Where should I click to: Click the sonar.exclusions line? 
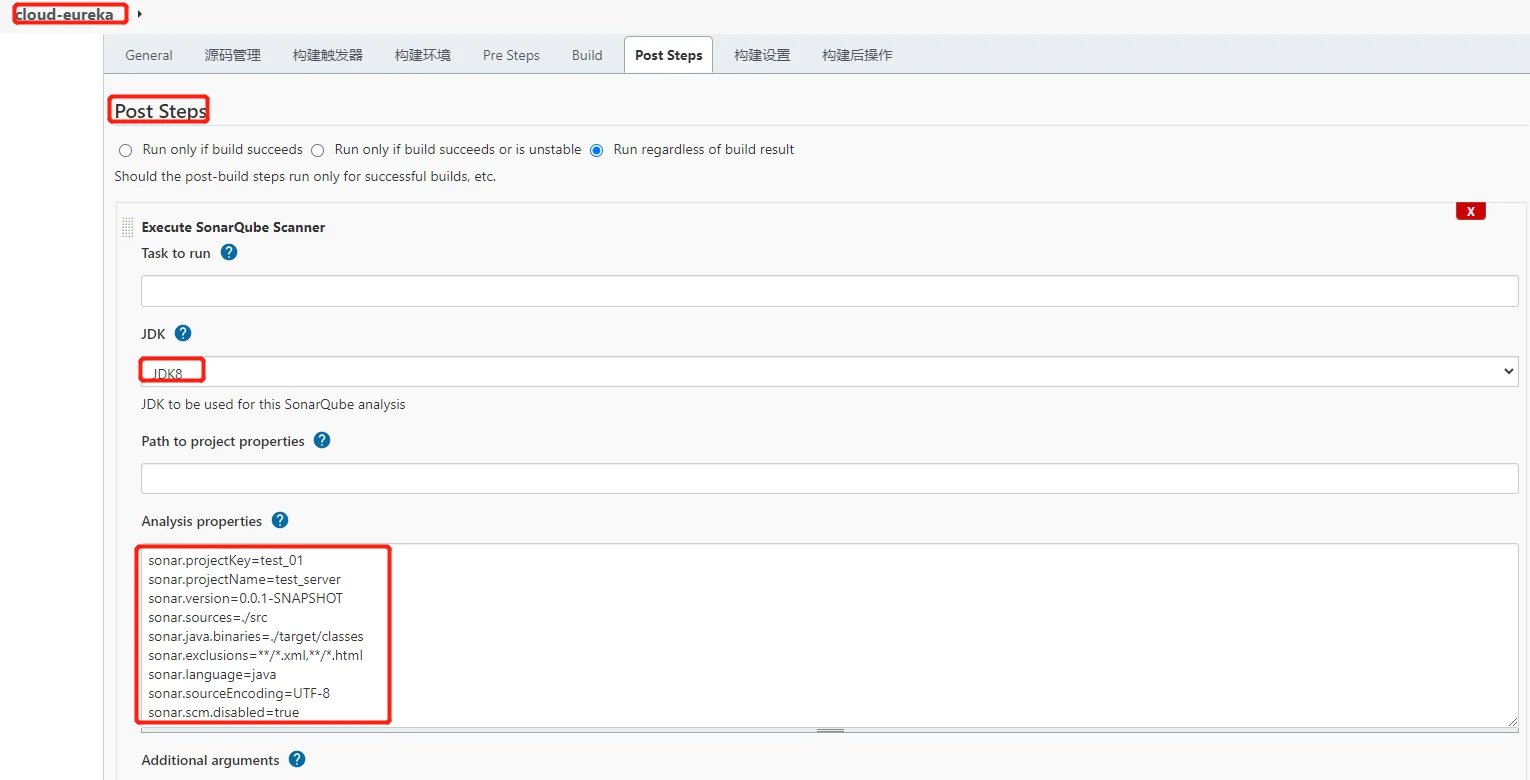click(255, 655)
